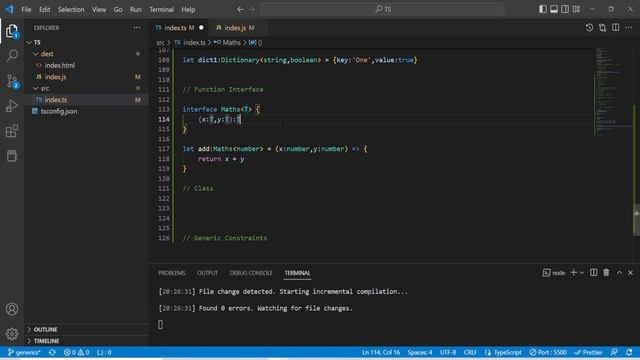Viewport: 640px width, 360px height.
Task: Click the Port : 5500 status item
Action: (x=548, y=352)
